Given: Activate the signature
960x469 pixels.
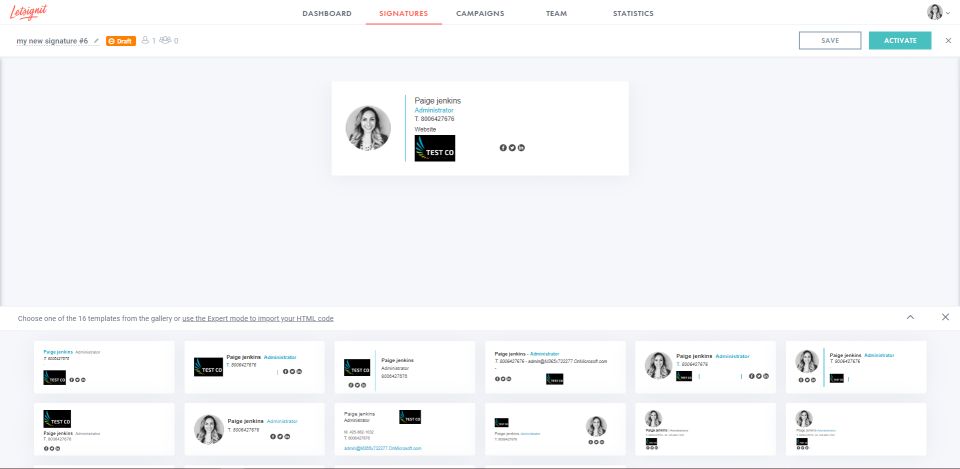Looking at the screenshot, I should tap(900, 40).
